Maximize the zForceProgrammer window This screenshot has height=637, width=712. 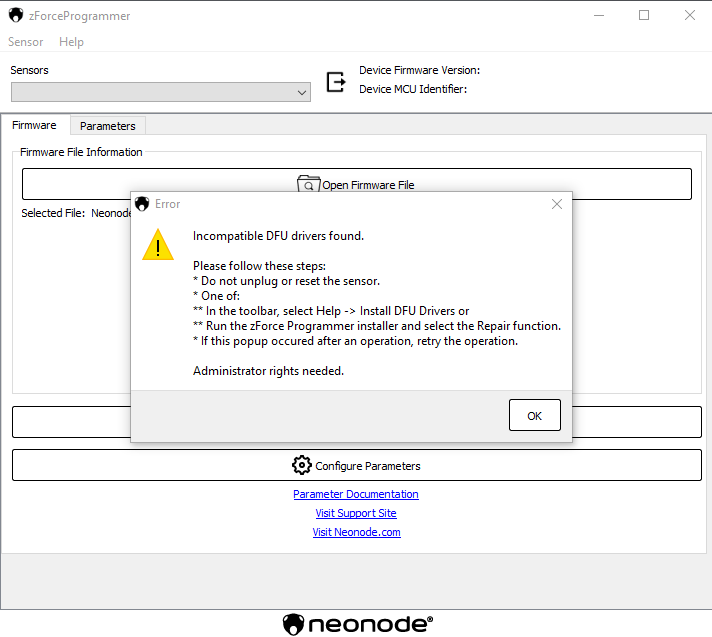[x=644, y=16]
